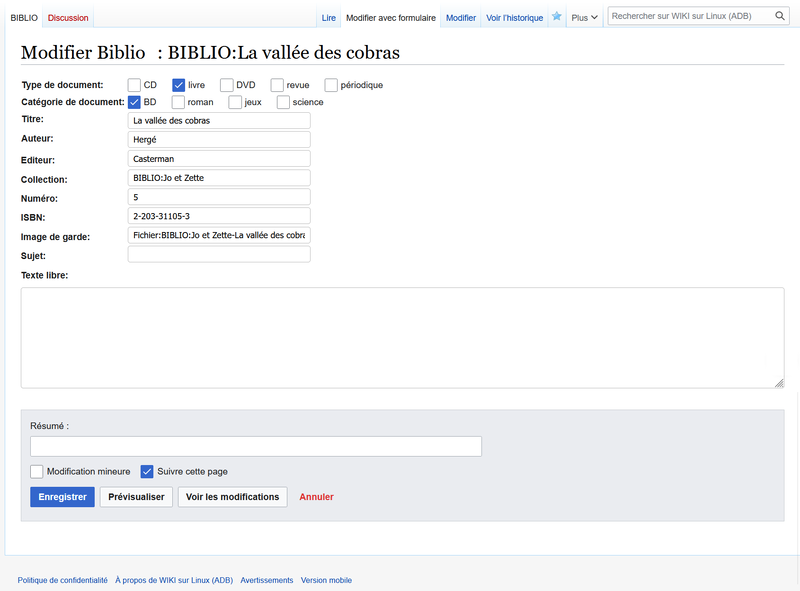This screenshot has height=591, width=800.
Task: Open Politique de confidentialité link
Action: click(x=63, y=580)
